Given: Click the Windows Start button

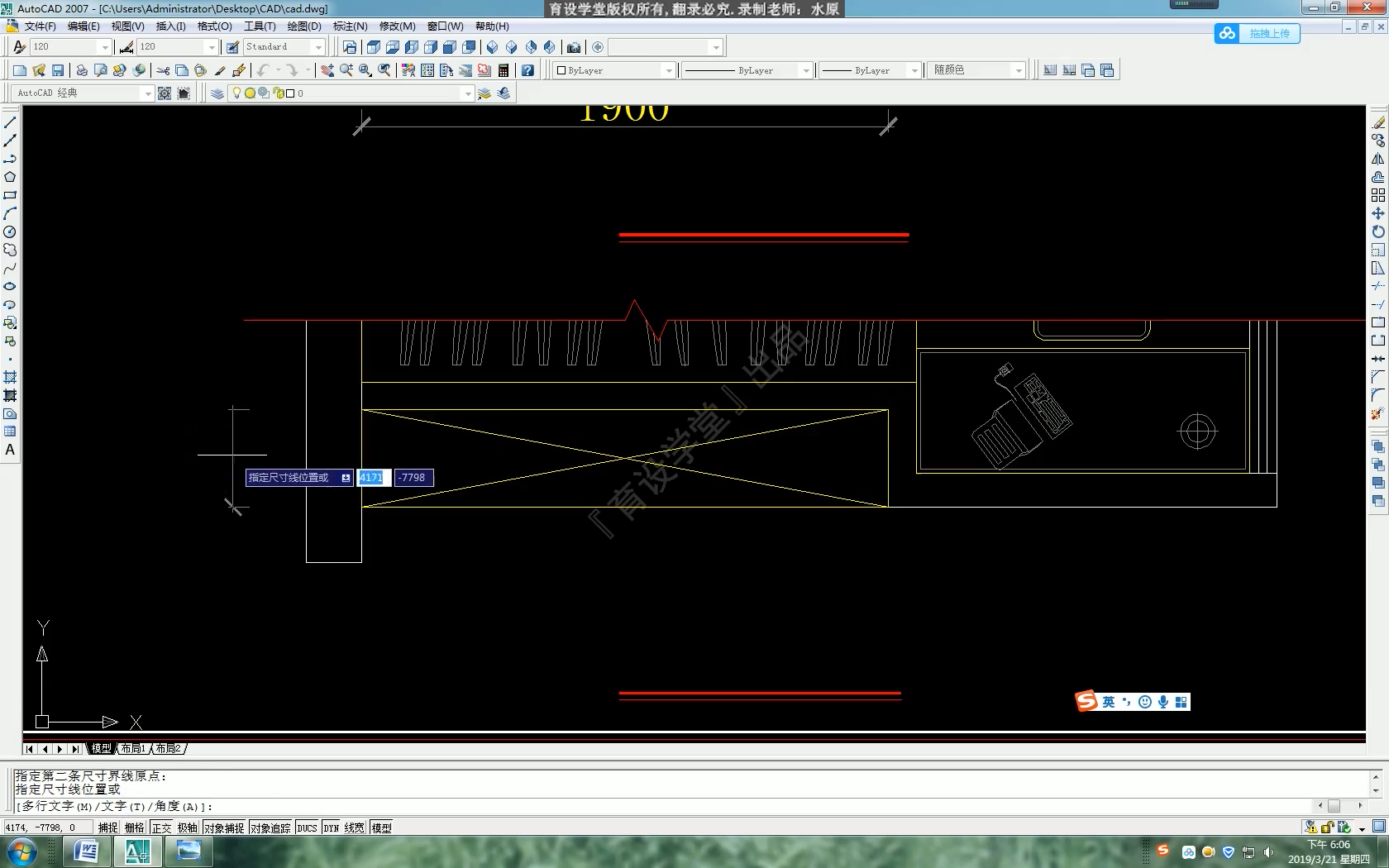Looking at the screenshot, I should (21, 851).
